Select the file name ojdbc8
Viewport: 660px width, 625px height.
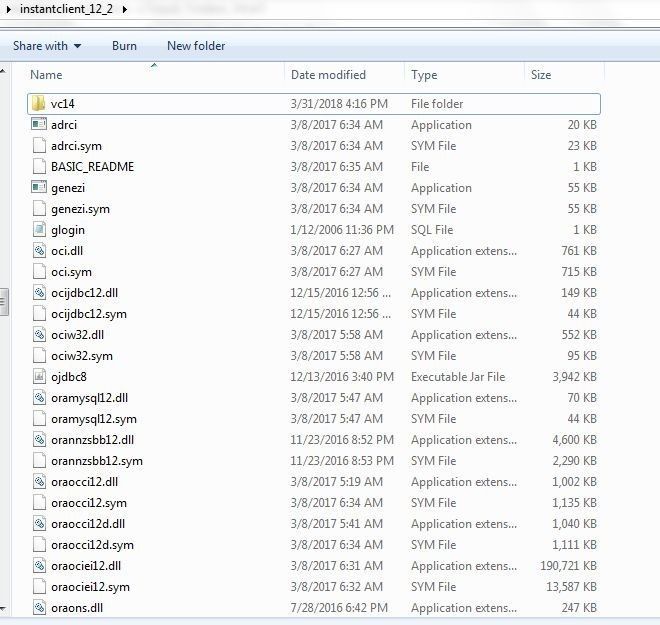pyautogui.click(x=69, y=377)
